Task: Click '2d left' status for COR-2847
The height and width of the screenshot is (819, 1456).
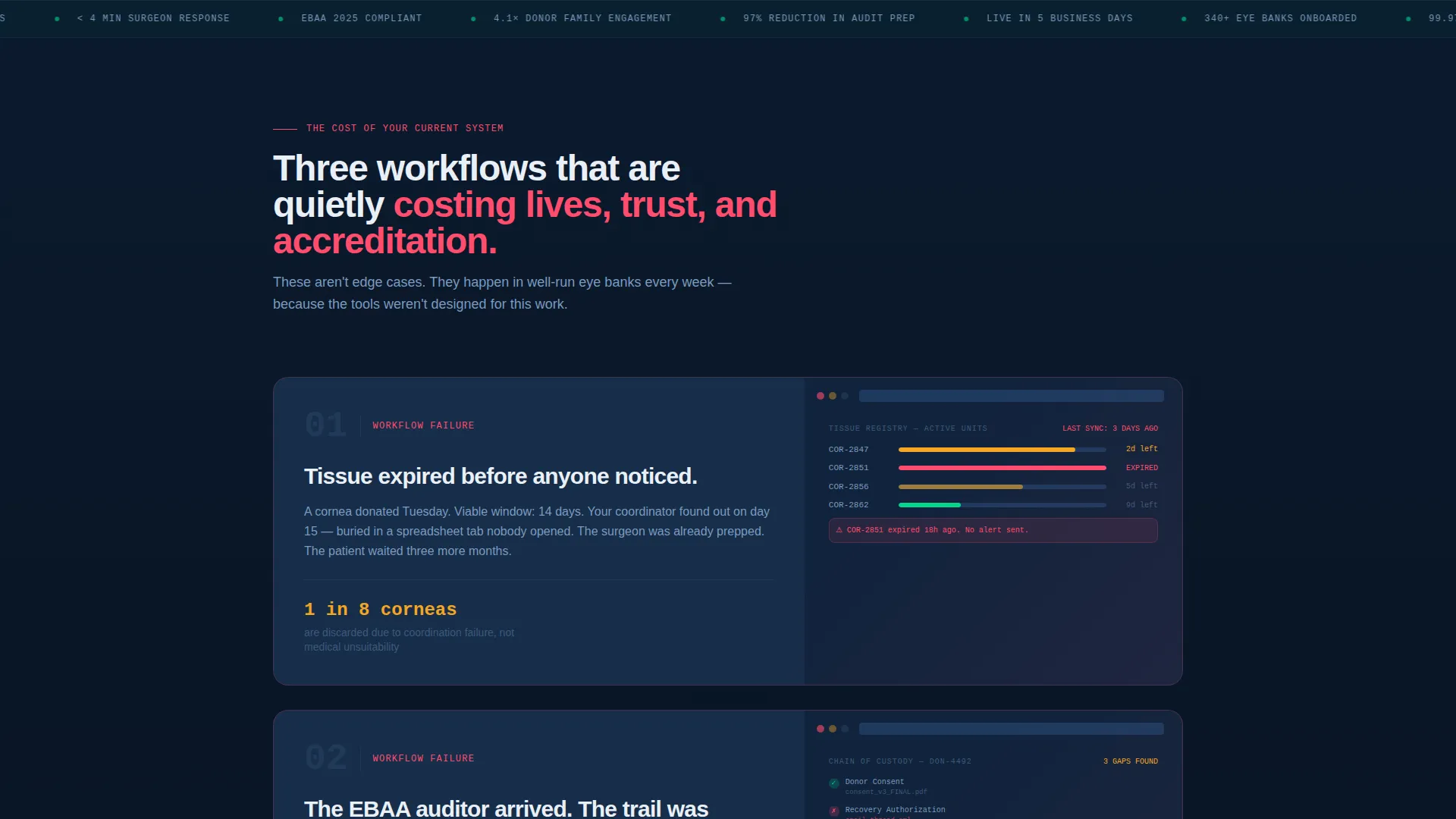Action: coord(1142,449)
